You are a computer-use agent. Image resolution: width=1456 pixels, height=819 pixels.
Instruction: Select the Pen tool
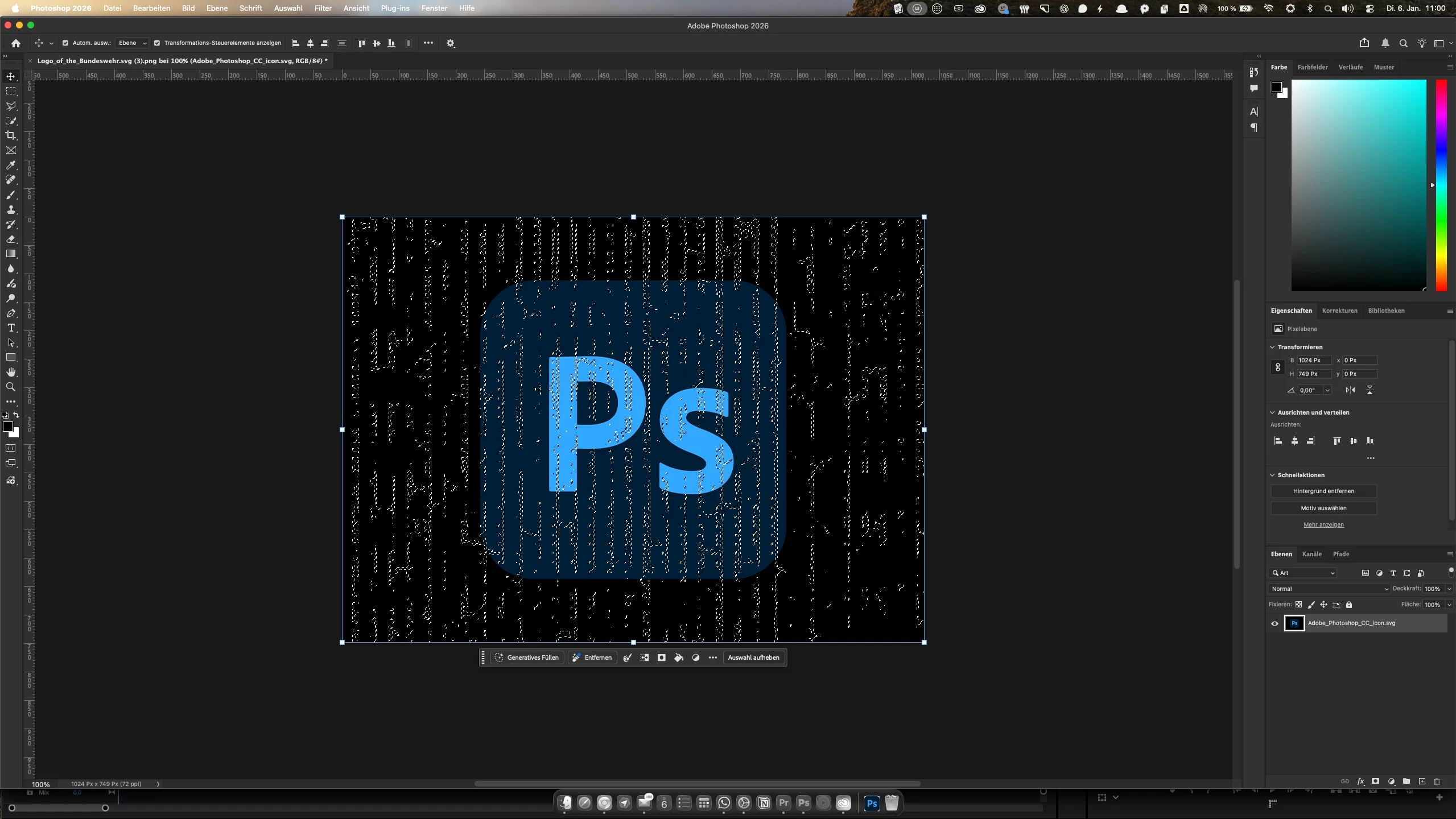point(11,313)
